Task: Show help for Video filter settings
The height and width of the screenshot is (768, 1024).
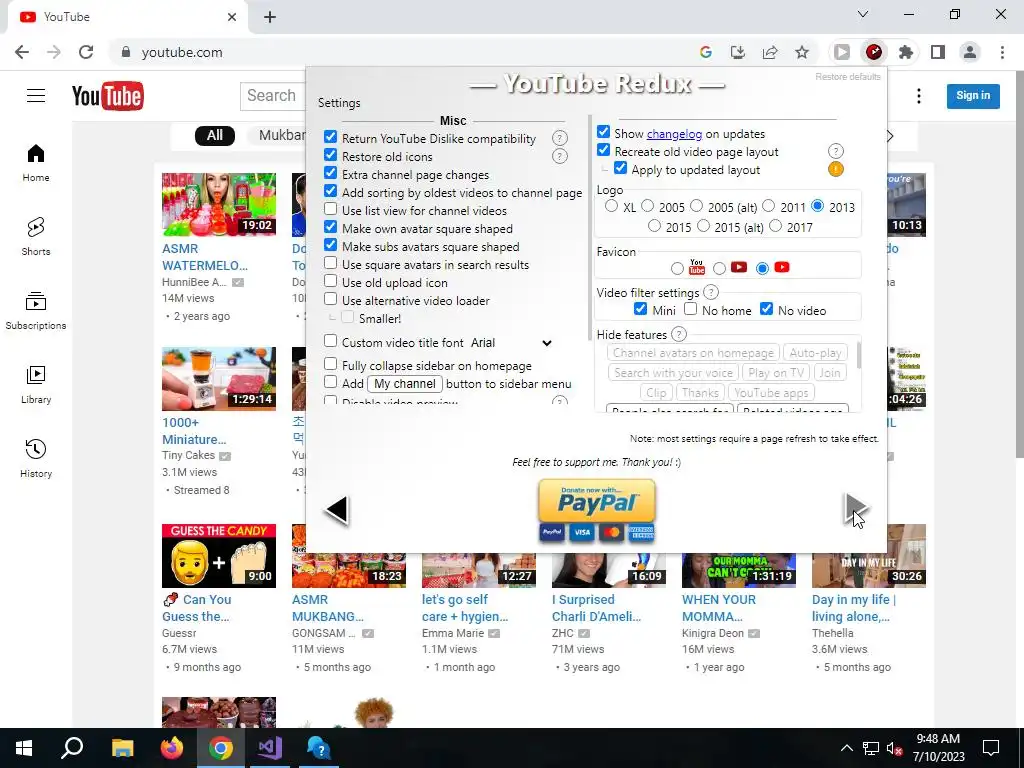Action: pyautogui.click(x=711, y=292)
